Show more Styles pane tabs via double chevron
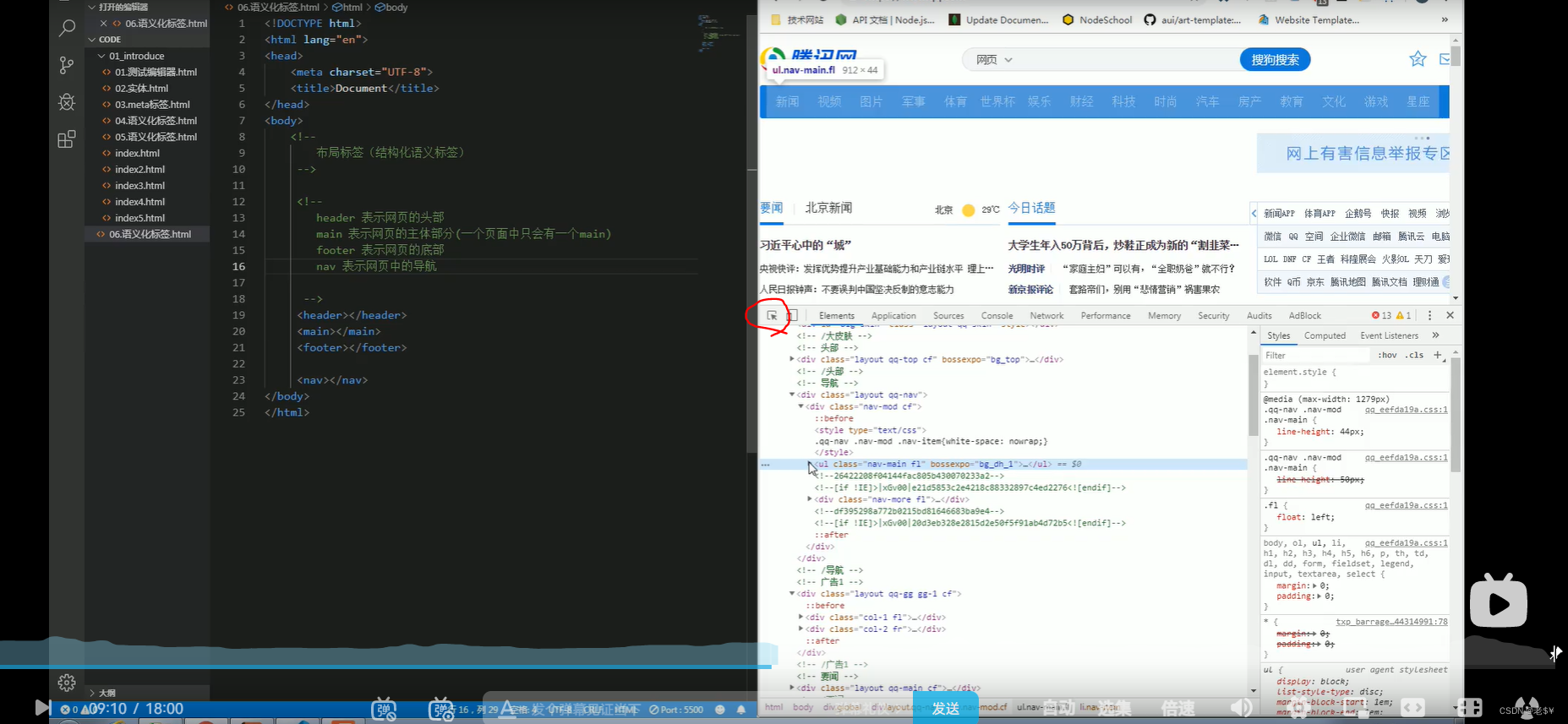The width and height of the screenshot is (1568, 724). point(1435,335)
